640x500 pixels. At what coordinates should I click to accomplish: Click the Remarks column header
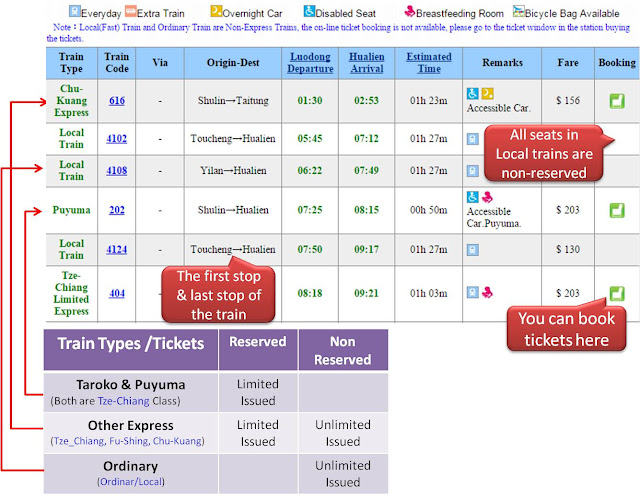[x=502, y=63]
